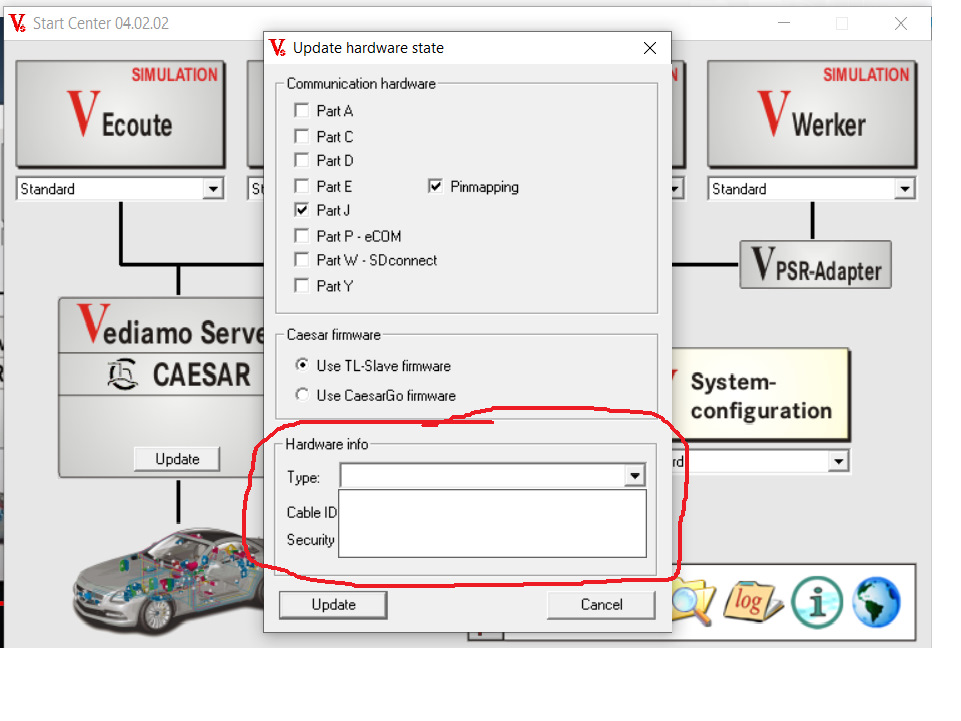Launch the Ecoute simulation tile
The width and height of the screenshot is (961, 721).
click(119, 114)
